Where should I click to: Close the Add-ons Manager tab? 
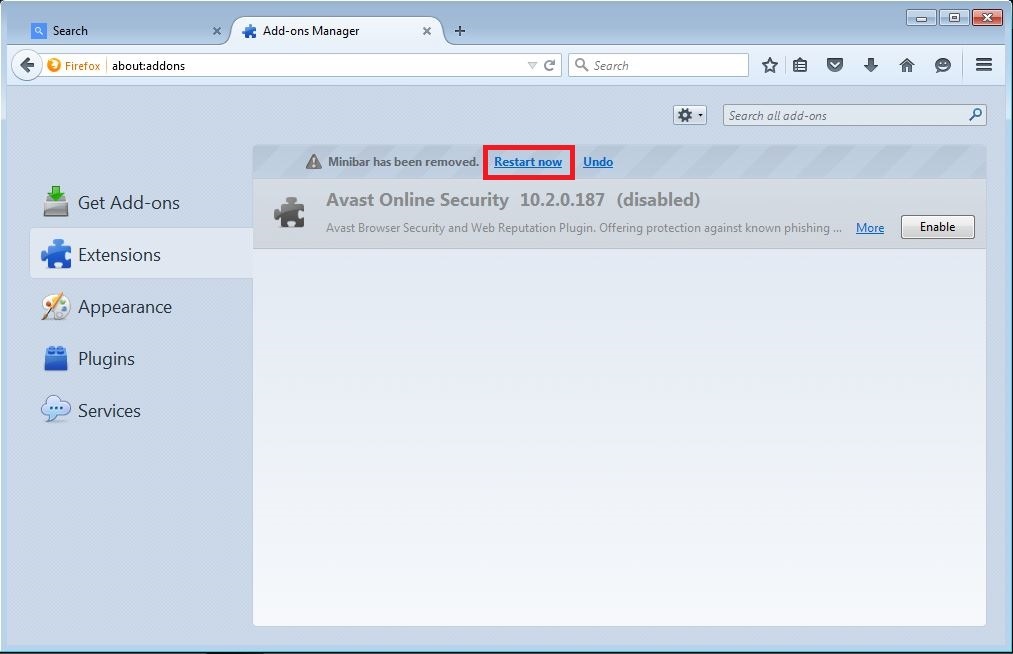tap(426, 31)
